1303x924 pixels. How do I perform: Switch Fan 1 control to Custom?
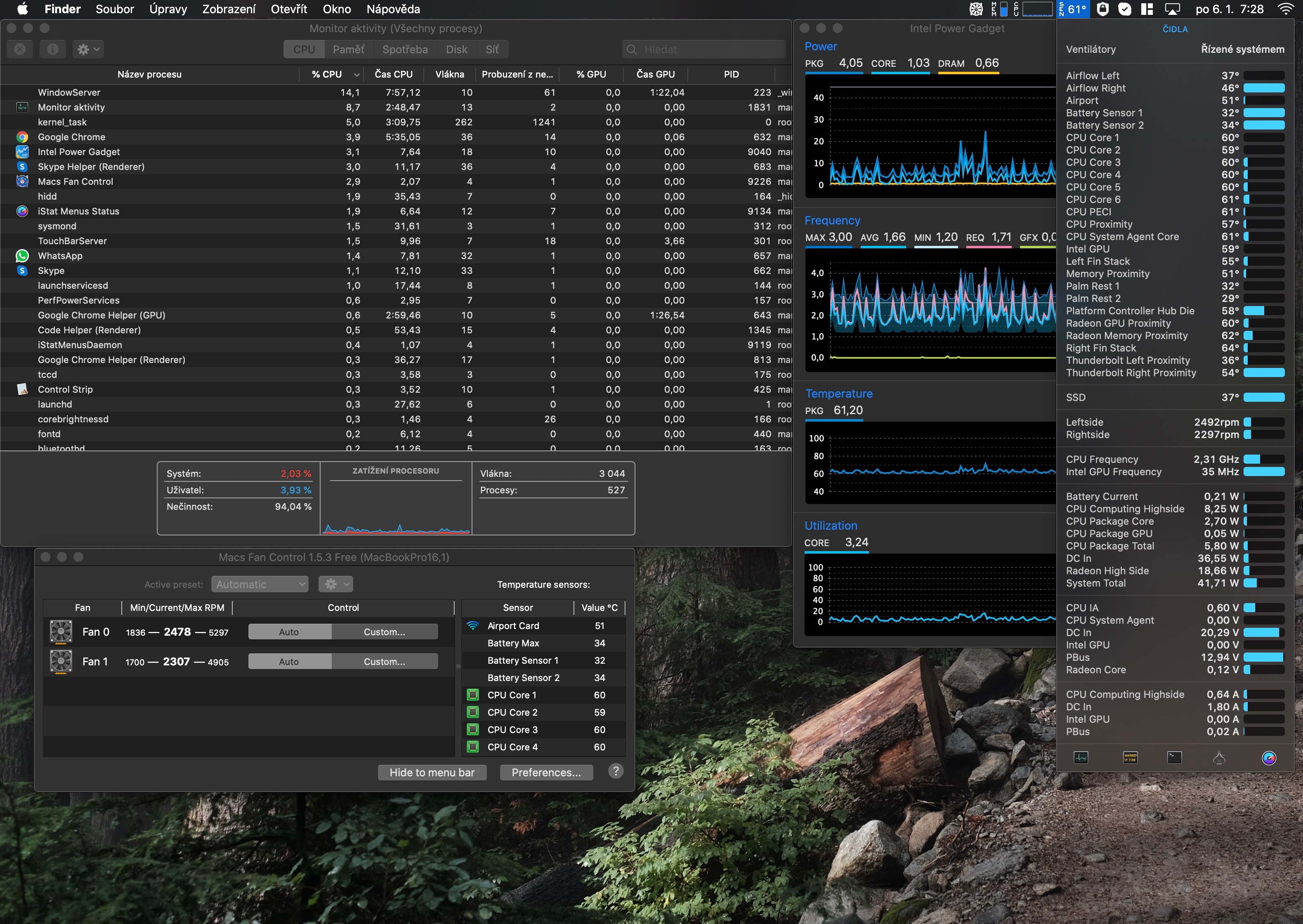coord(384,661)
